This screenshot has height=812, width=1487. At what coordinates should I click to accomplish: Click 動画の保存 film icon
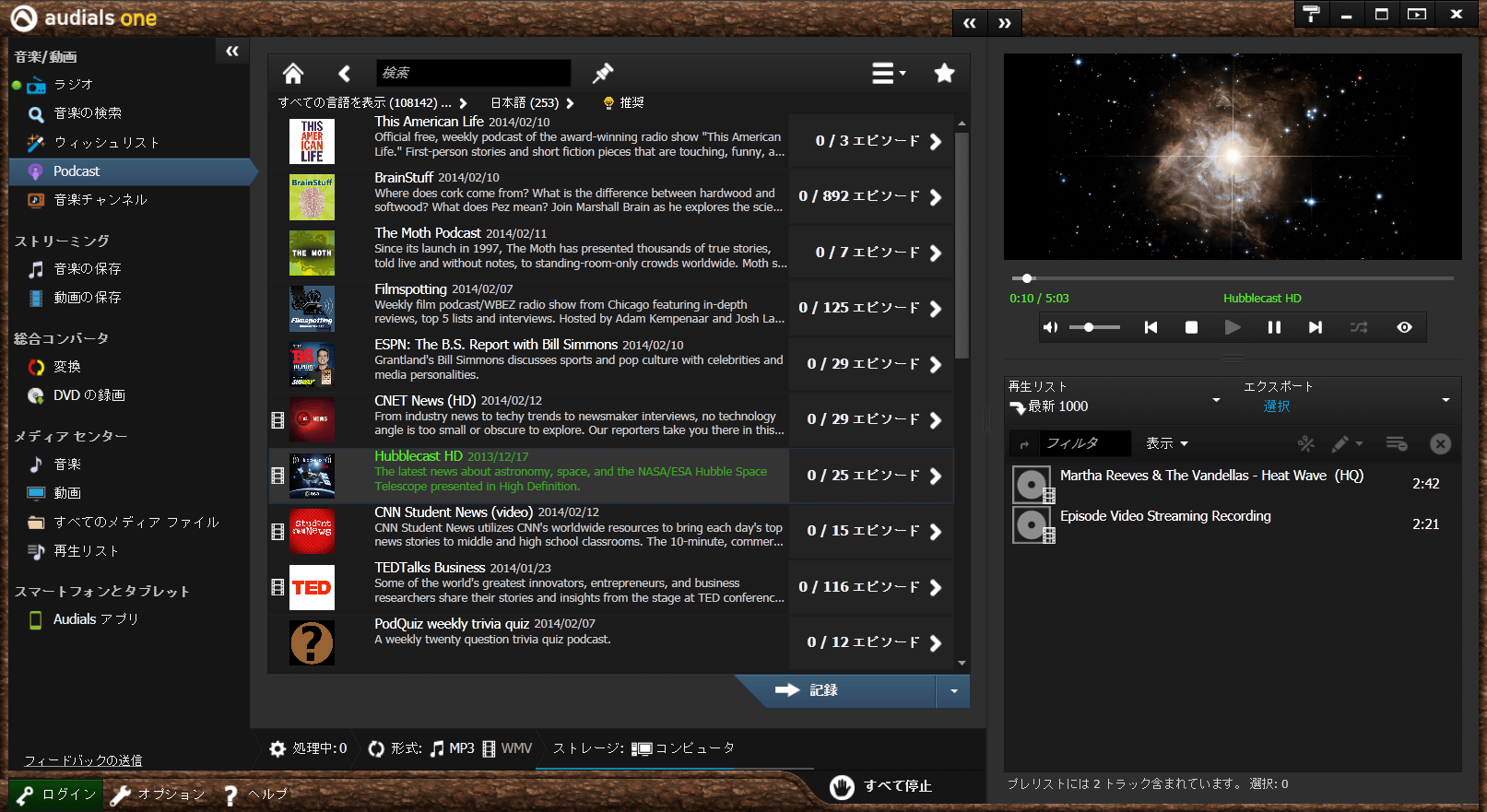tap(35, 298)
